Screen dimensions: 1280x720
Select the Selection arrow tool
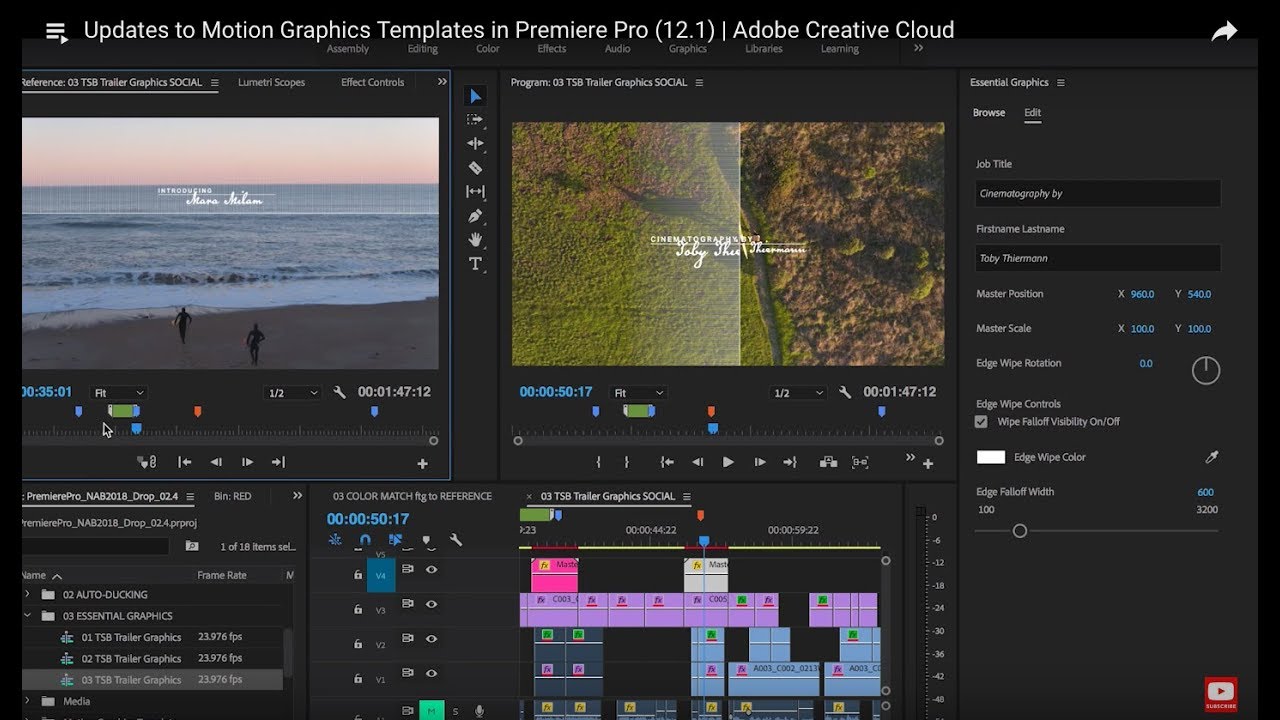[x=475, y=96]
